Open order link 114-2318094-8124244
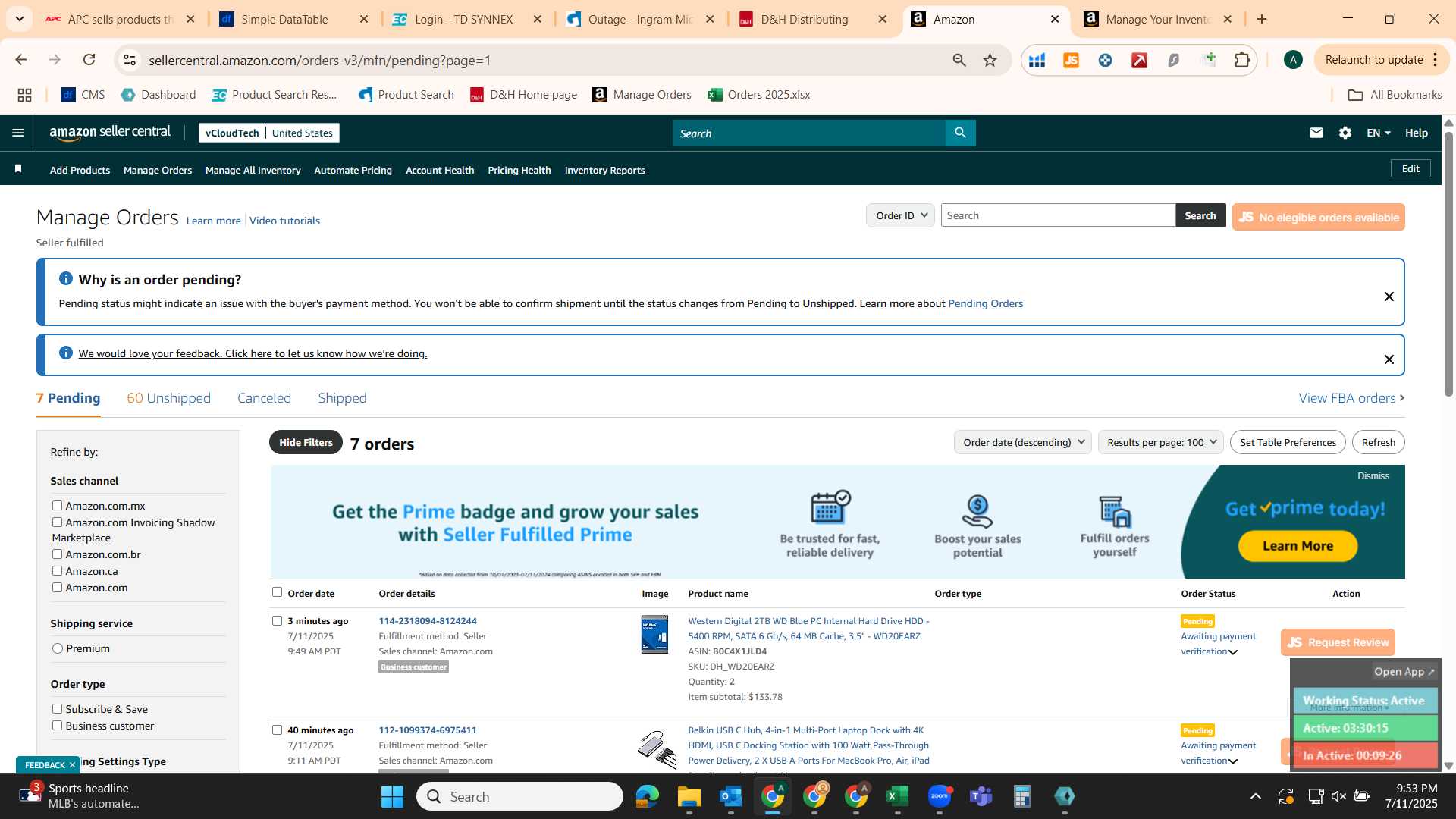 [x=428, y=620]
